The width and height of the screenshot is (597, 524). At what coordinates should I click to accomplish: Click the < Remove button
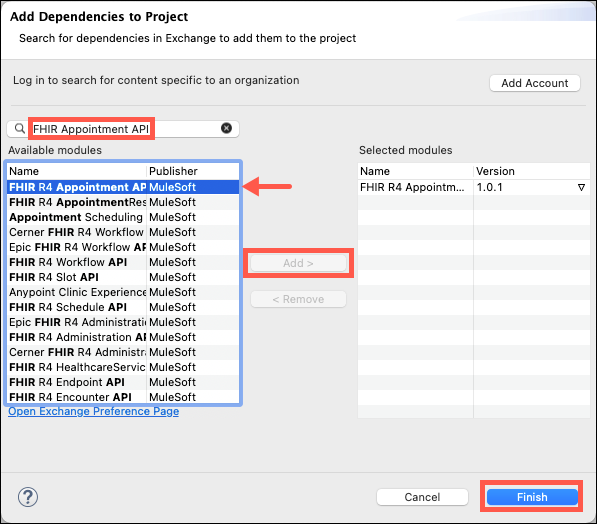[x=298, y=299]
